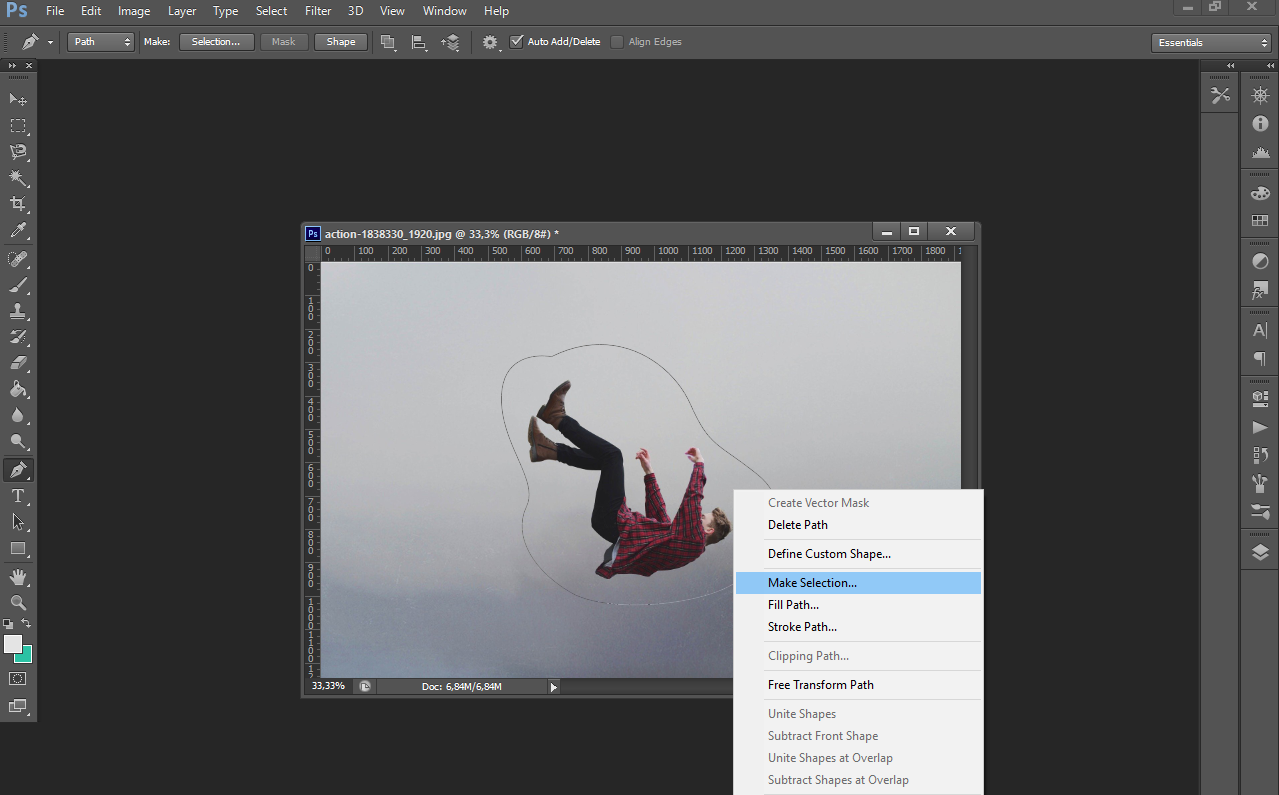The width and height of the screenshot is (1279, 795).
Task: Select the Paint Bucket tool
Action: tap(18, 390)
